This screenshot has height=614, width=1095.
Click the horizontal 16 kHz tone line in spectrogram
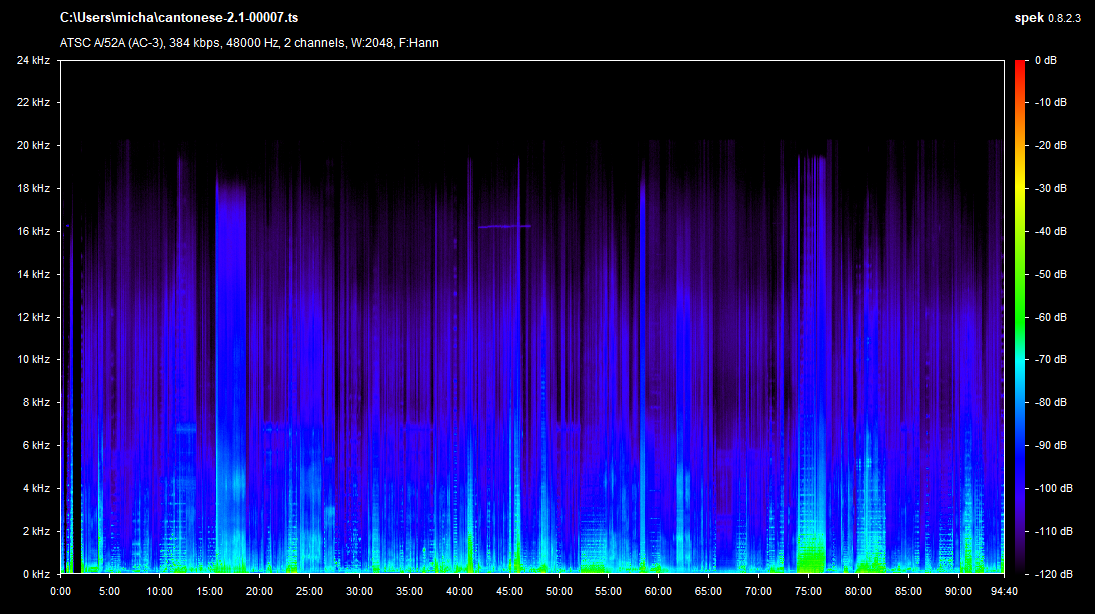(504, 227)
